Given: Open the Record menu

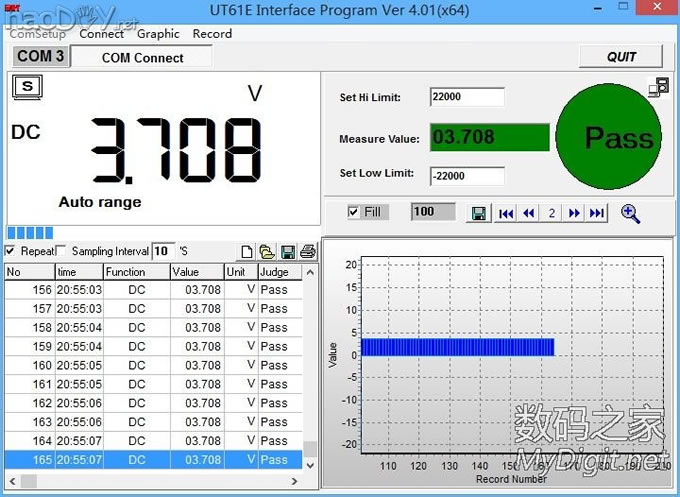Looking at the screenshot, I should 212,33.
